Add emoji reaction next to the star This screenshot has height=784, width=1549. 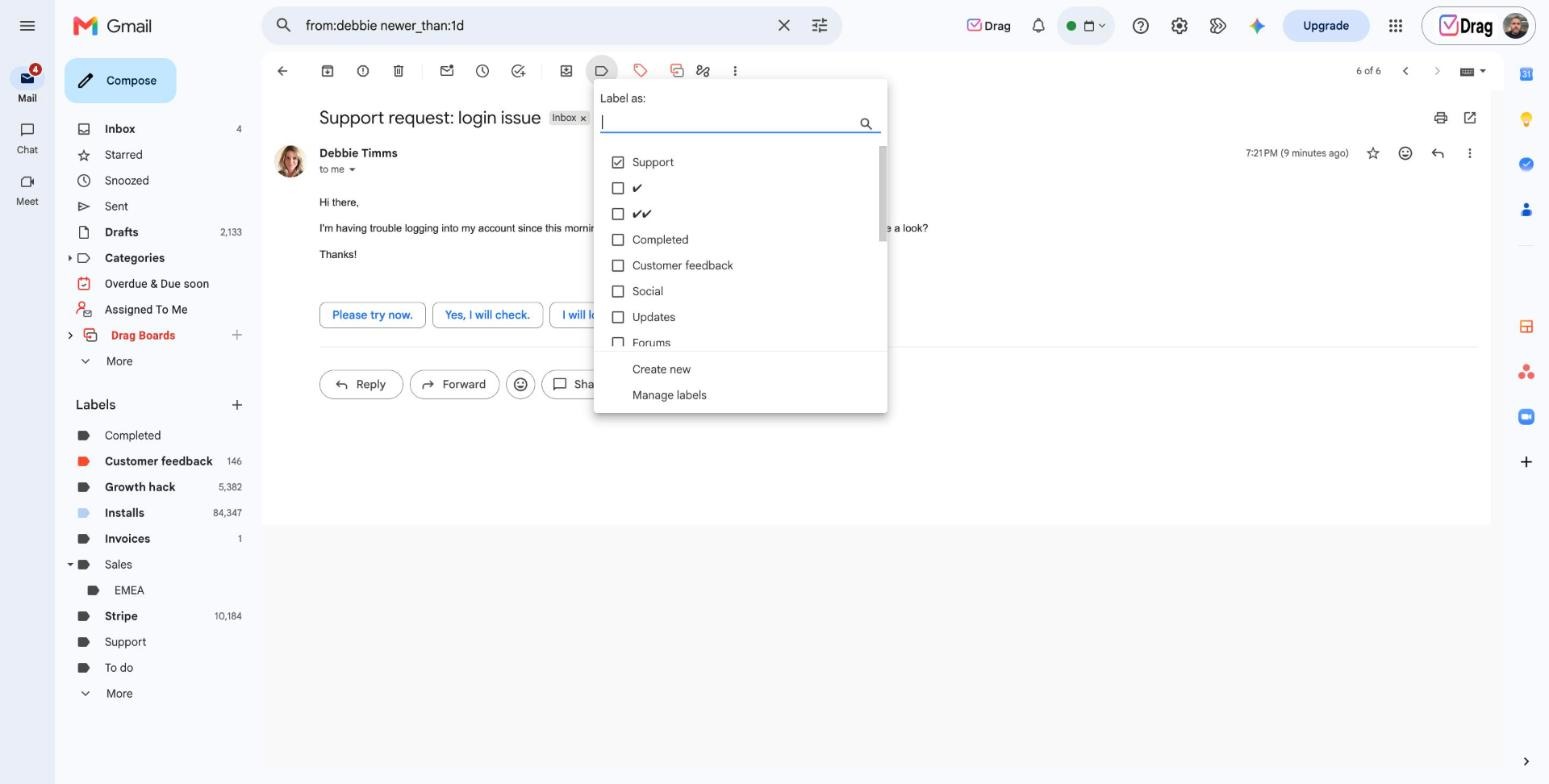1405,153
